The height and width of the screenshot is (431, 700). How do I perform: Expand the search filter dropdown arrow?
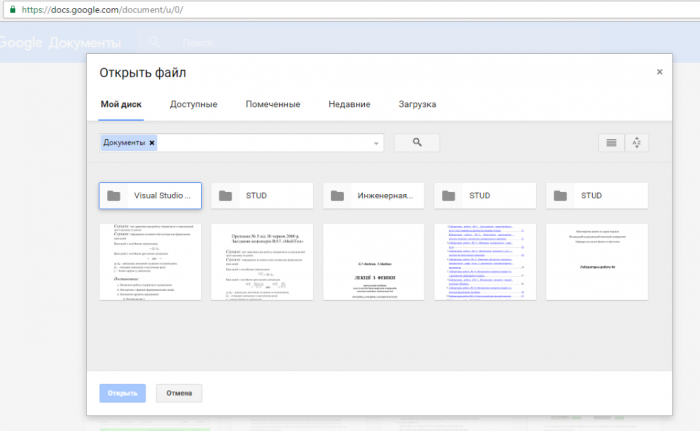(x=377, y=144)
